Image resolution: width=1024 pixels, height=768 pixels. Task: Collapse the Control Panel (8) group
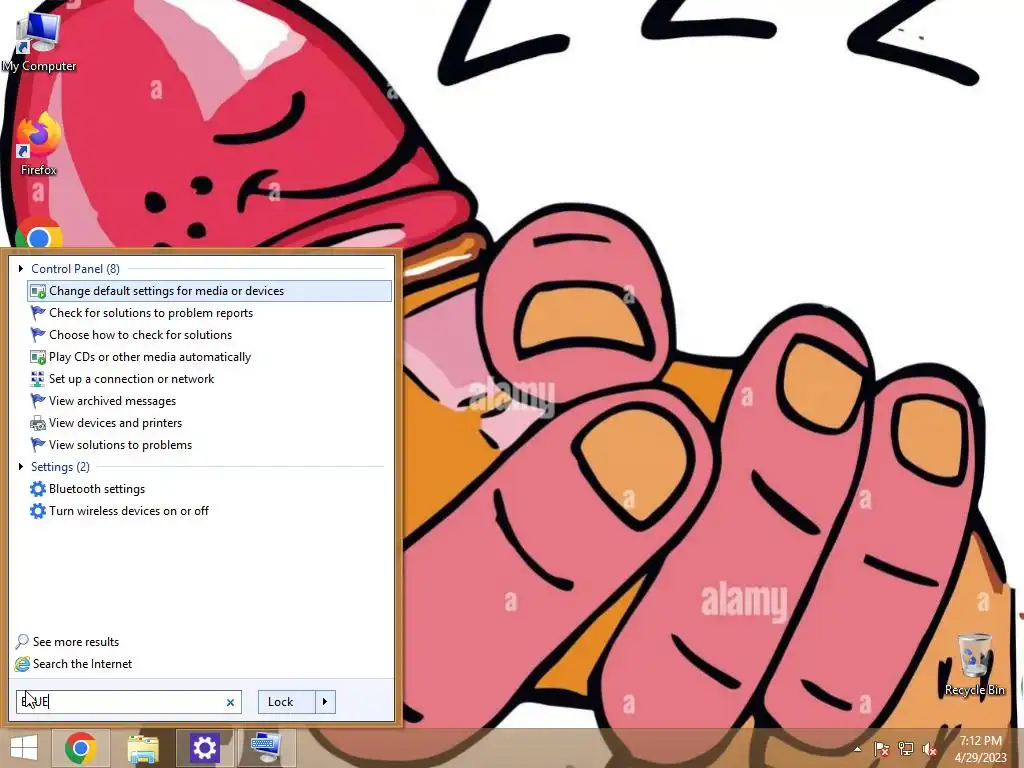(x=21, y=268)
